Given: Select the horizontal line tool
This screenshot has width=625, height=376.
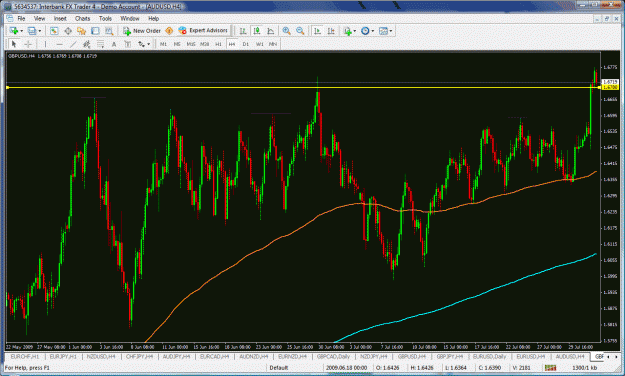Looking at the screenshot, I should pyautogui.click(x=59, y=44).
